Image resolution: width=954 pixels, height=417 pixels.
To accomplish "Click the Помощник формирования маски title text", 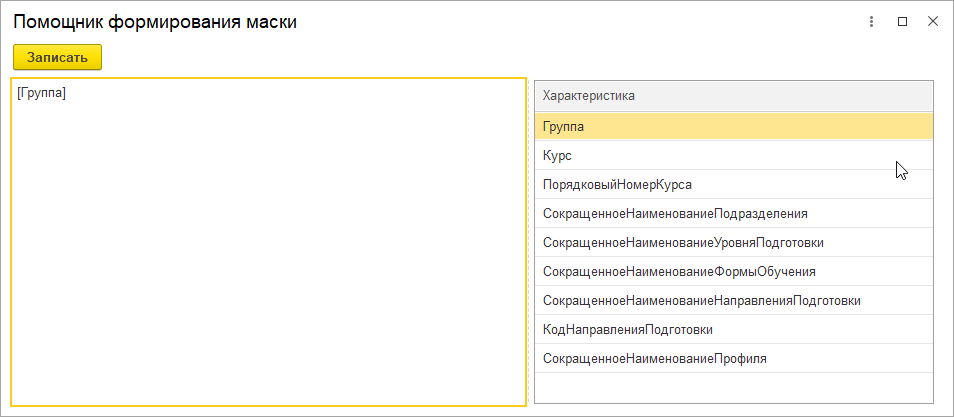I will (155, 23).
